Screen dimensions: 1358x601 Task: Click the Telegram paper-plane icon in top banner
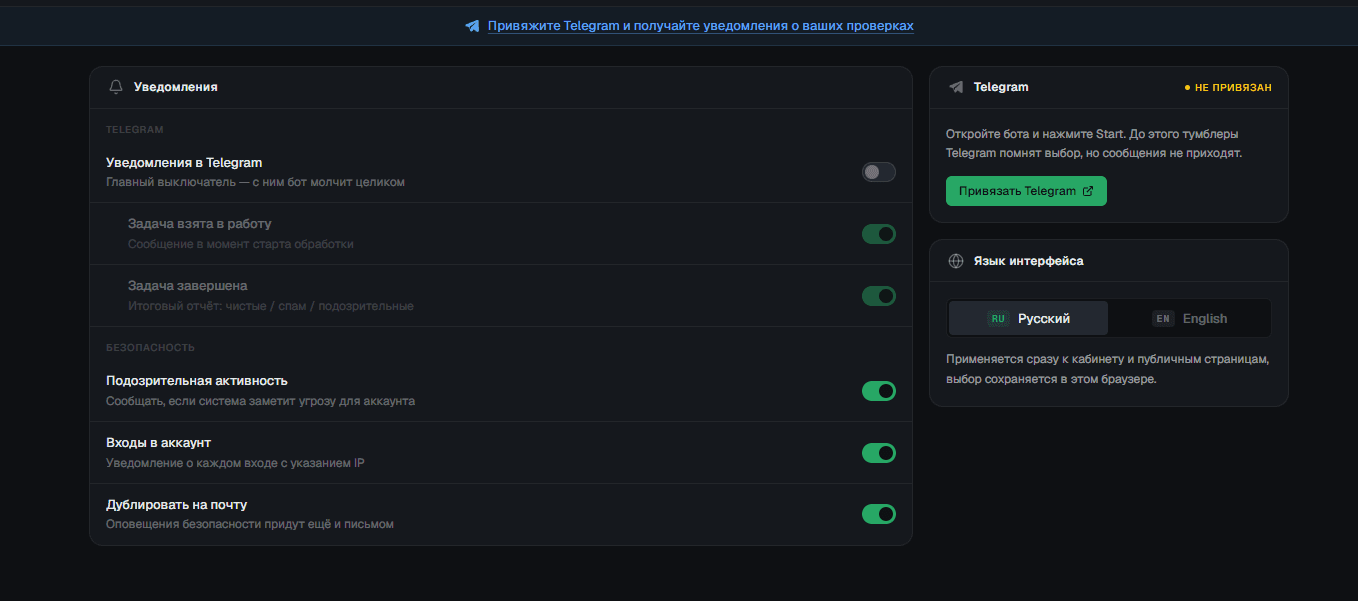coord(473,26)
